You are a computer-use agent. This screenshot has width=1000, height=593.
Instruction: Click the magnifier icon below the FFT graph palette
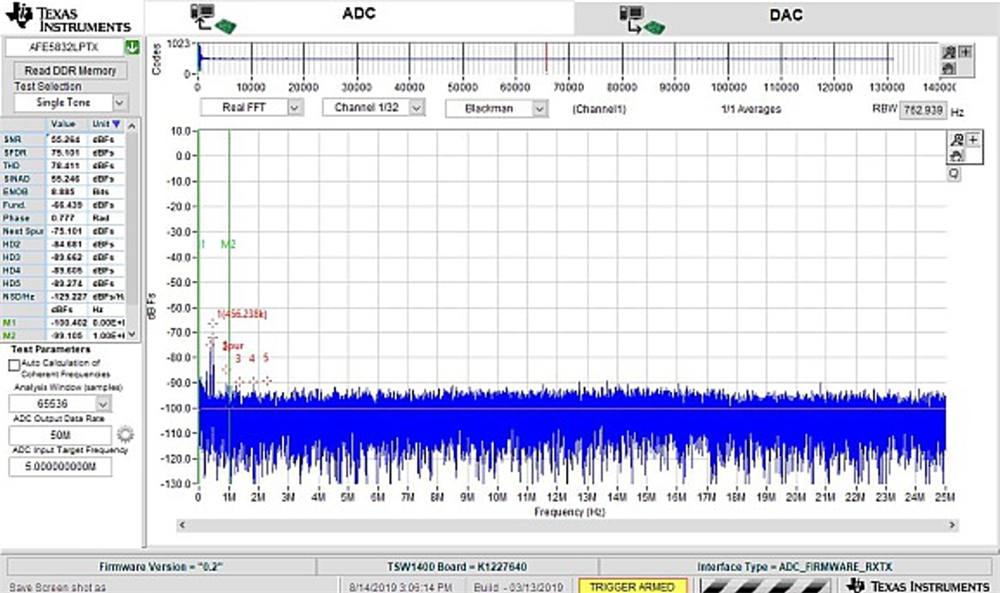954,173
